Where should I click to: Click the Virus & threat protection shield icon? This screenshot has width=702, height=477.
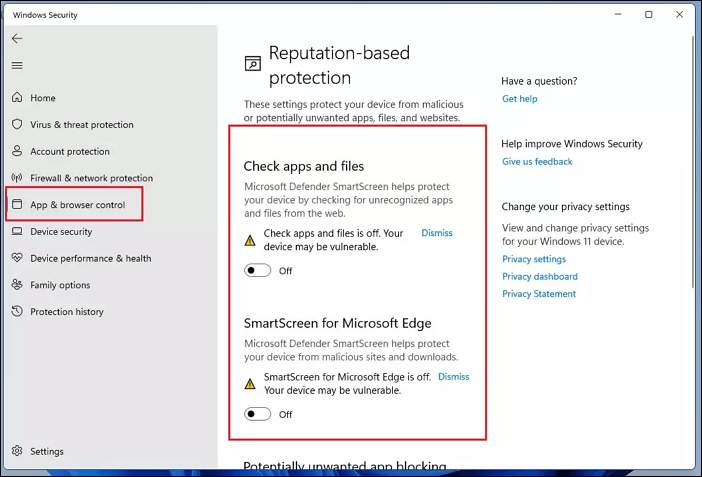17,124
